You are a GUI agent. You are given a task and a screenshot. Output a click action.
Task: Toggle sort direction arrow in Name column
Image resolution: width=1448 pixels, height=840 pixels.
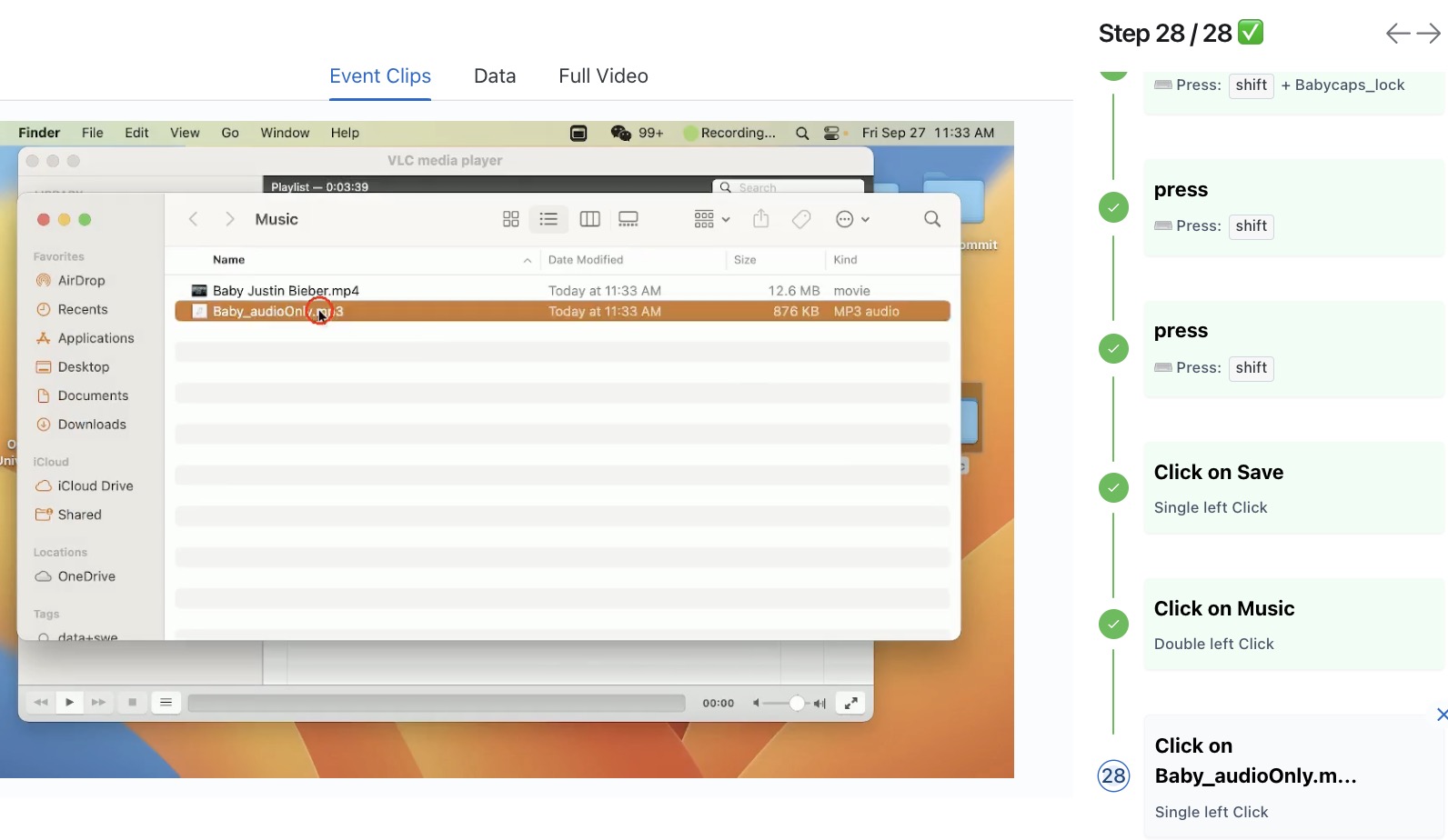(x=528, y=260)
